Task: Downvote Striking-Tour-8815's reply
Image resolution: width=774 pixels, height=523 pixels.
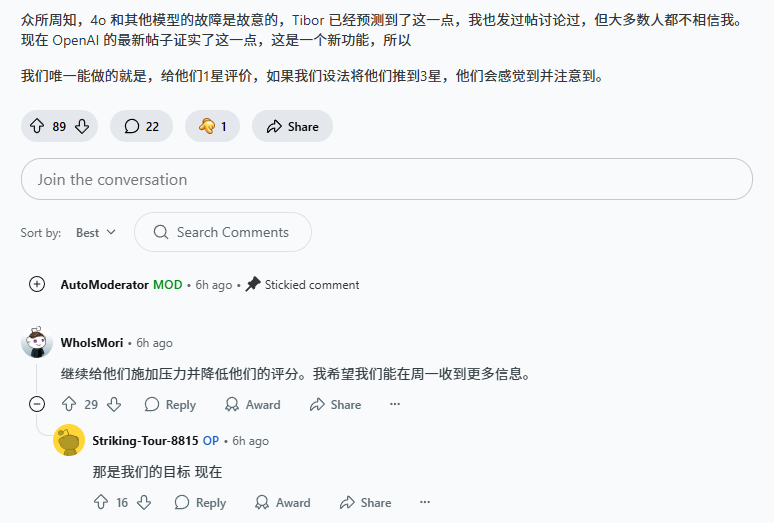Action: coord(146,502)
